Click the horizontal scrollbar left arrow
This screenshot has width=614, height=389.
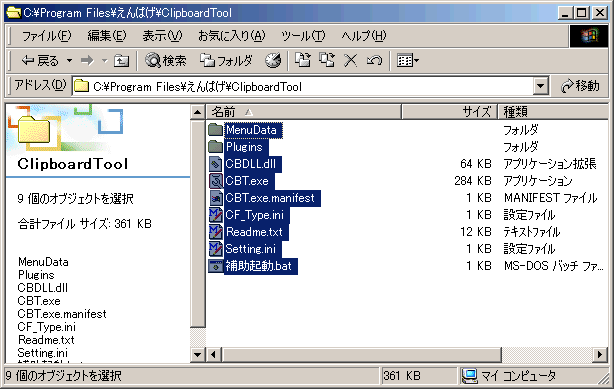213,355
